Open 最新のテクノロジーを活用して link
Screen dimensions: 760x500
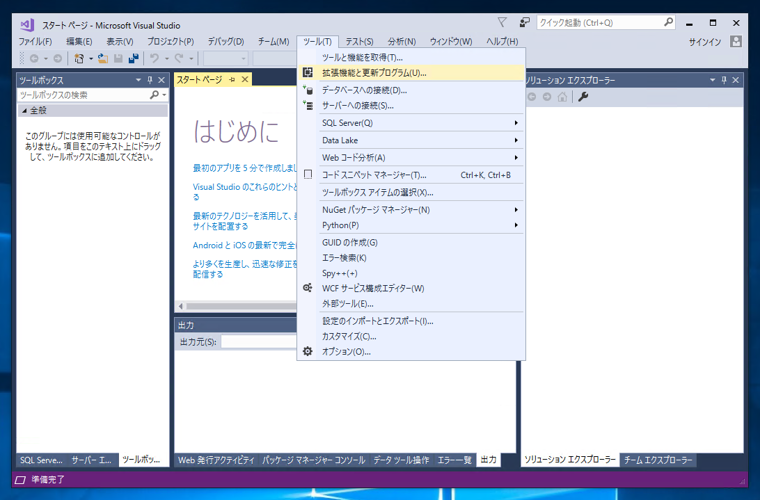245,221
